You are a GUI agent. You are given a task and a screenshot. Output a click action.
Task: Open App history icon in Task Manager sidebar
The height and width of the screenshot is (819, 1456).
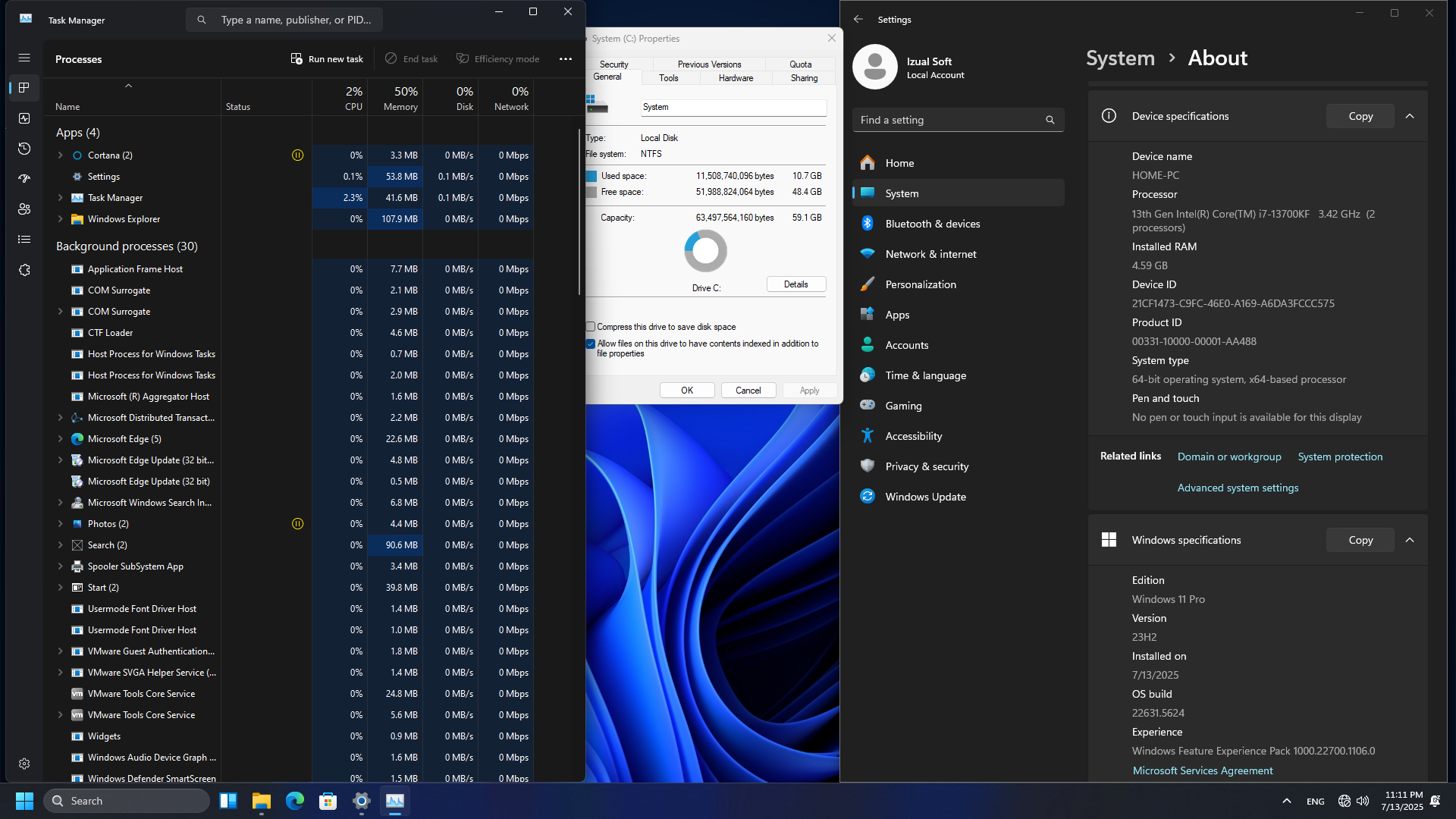coord(24,149)
